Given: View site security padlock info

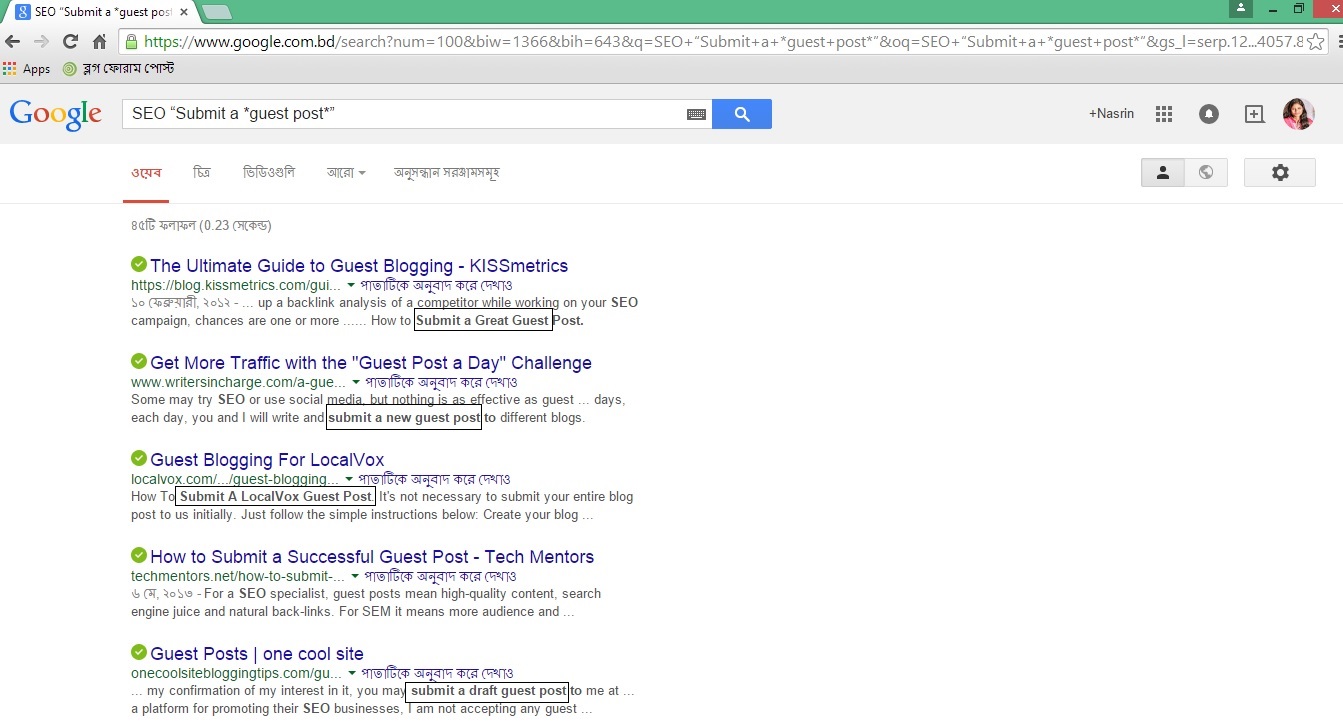Looking at the screenshot, I should click(130, 42).
